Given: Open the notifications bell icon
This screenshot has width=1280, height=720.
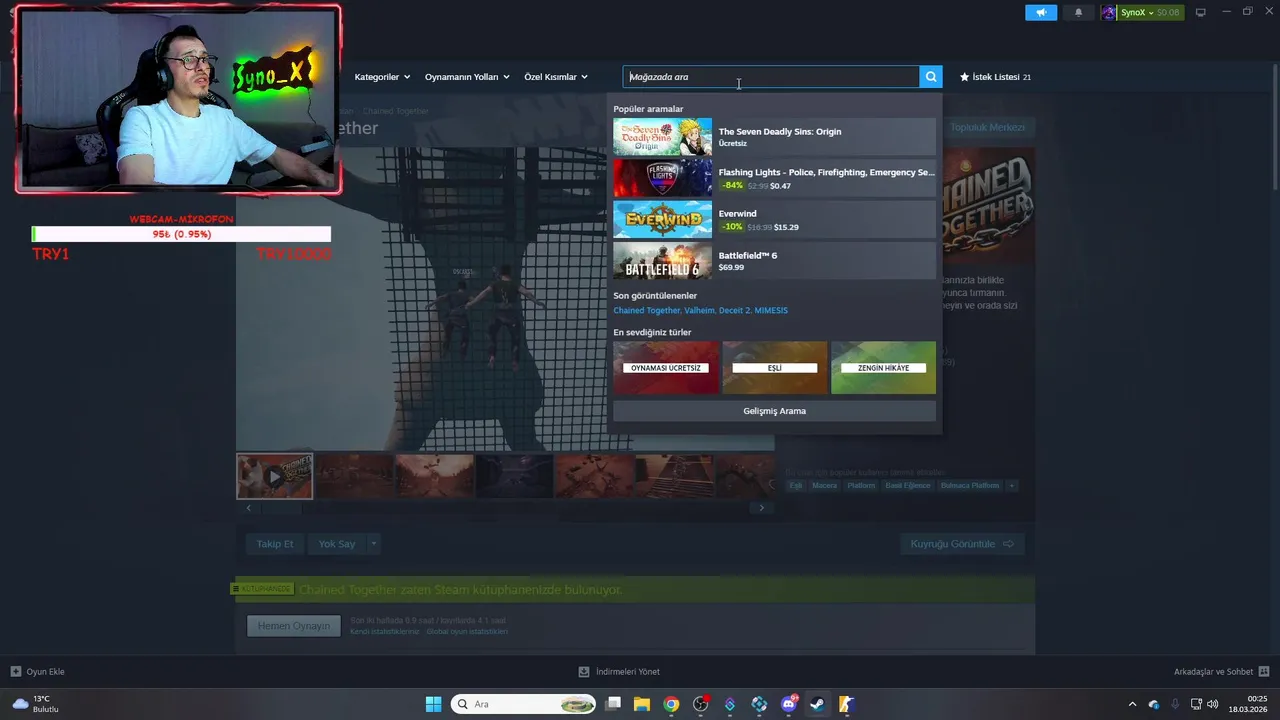Looking at the screenshot, I should [x=1078, y=13].
